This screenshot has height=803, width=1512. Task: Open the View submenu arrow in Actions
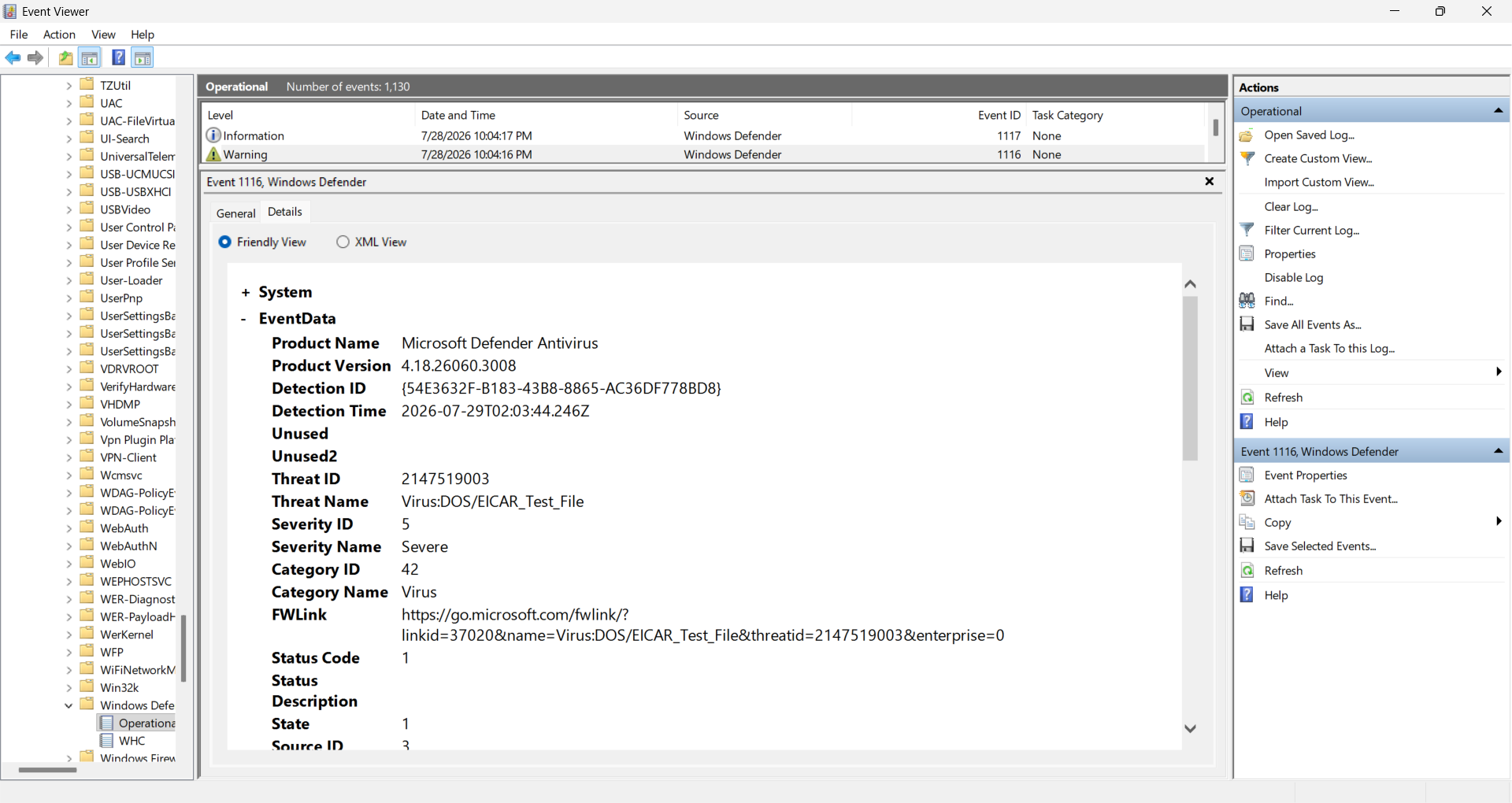[x=1499, y=372]
